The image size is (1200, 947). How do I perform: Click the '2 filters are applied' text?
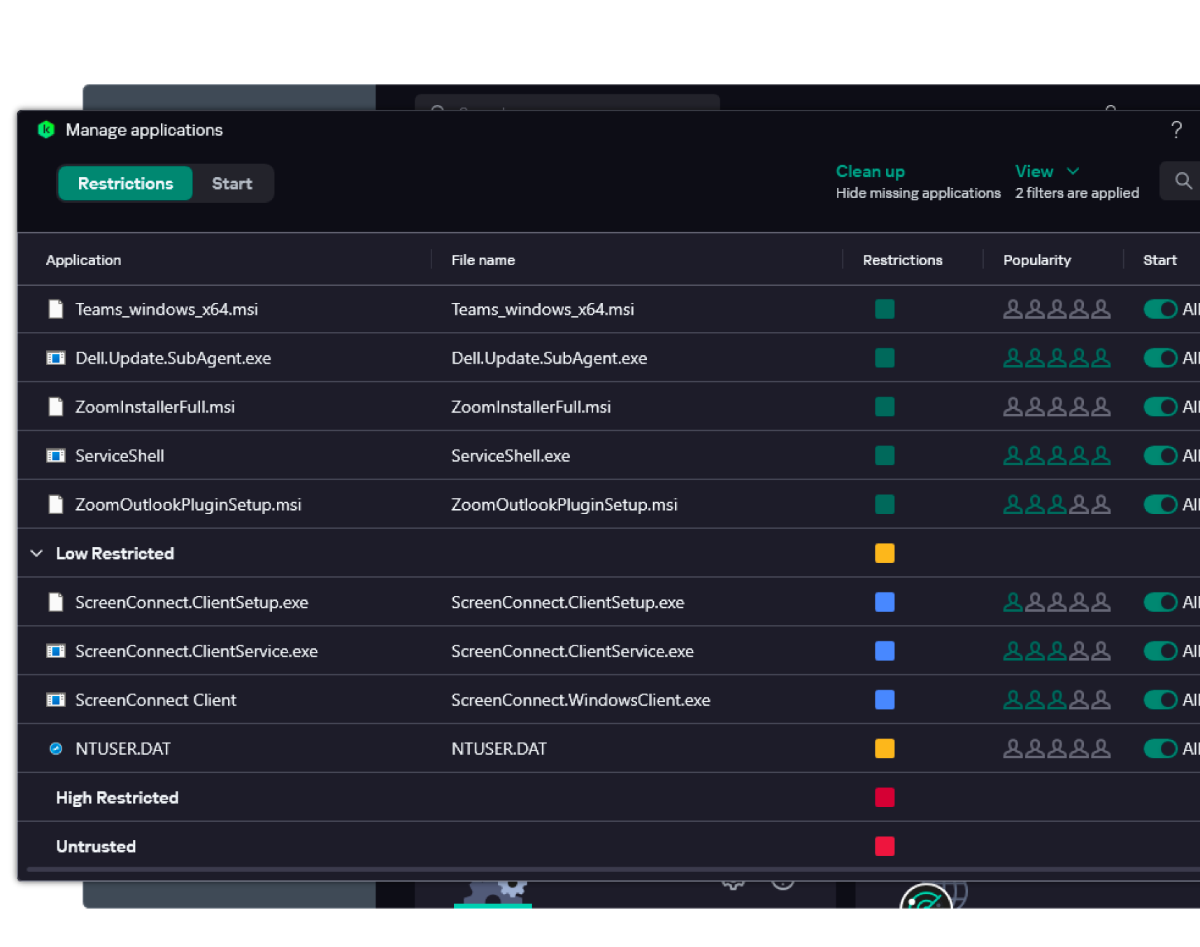tap(1077, 193)
